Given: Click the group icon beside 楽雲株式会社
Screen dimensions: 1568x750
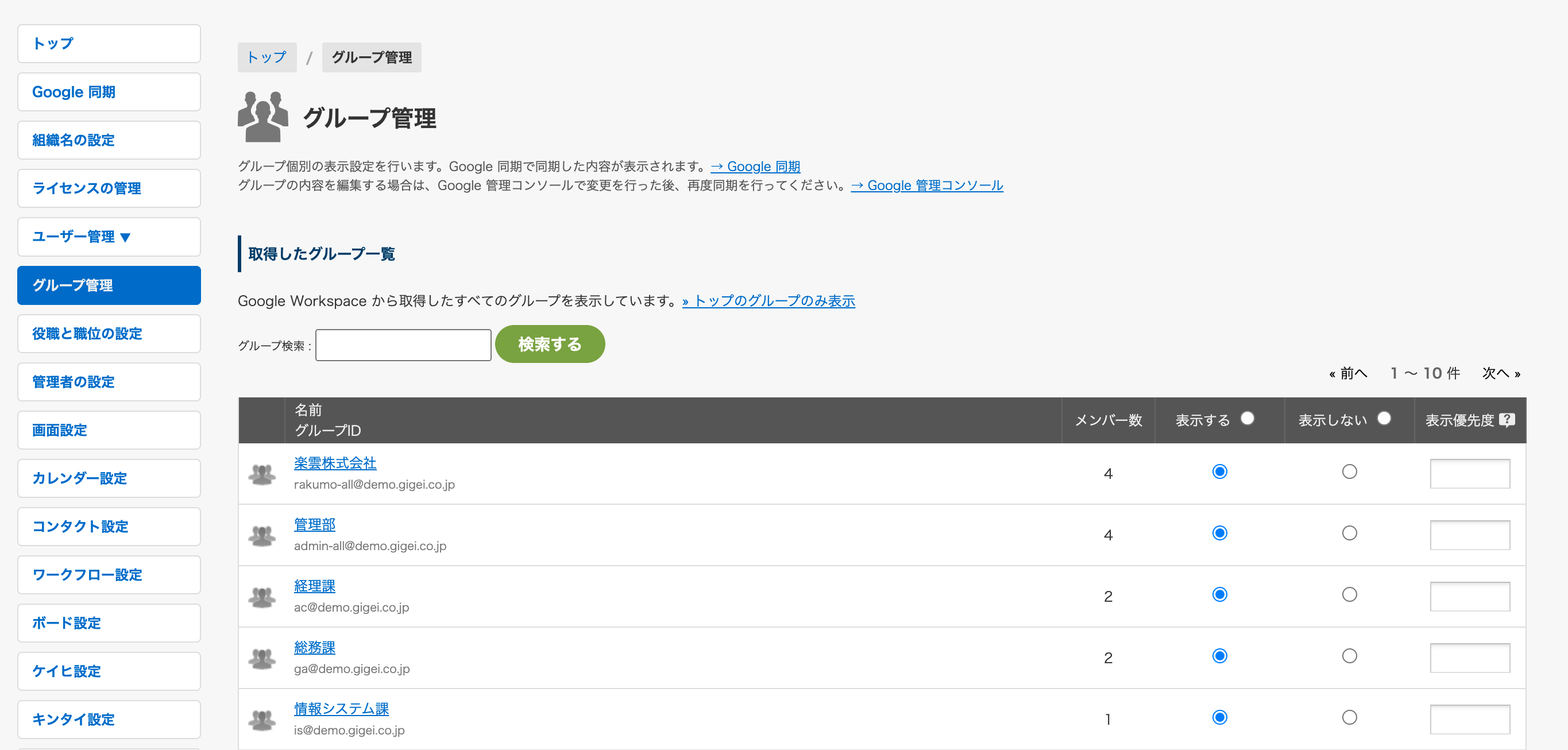Looking at the screenshot, I should pos(262,474).
